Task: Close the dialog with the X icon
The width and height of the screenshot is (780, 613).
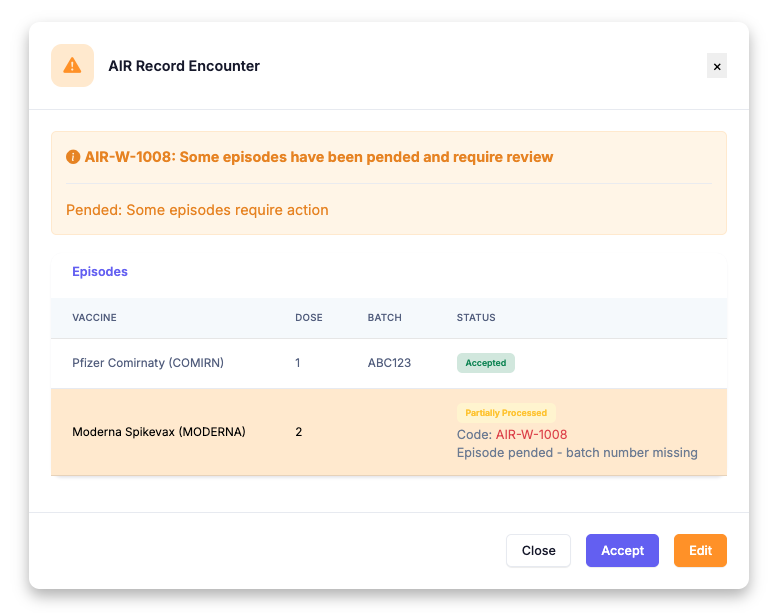Action: (x=716, y=66)
